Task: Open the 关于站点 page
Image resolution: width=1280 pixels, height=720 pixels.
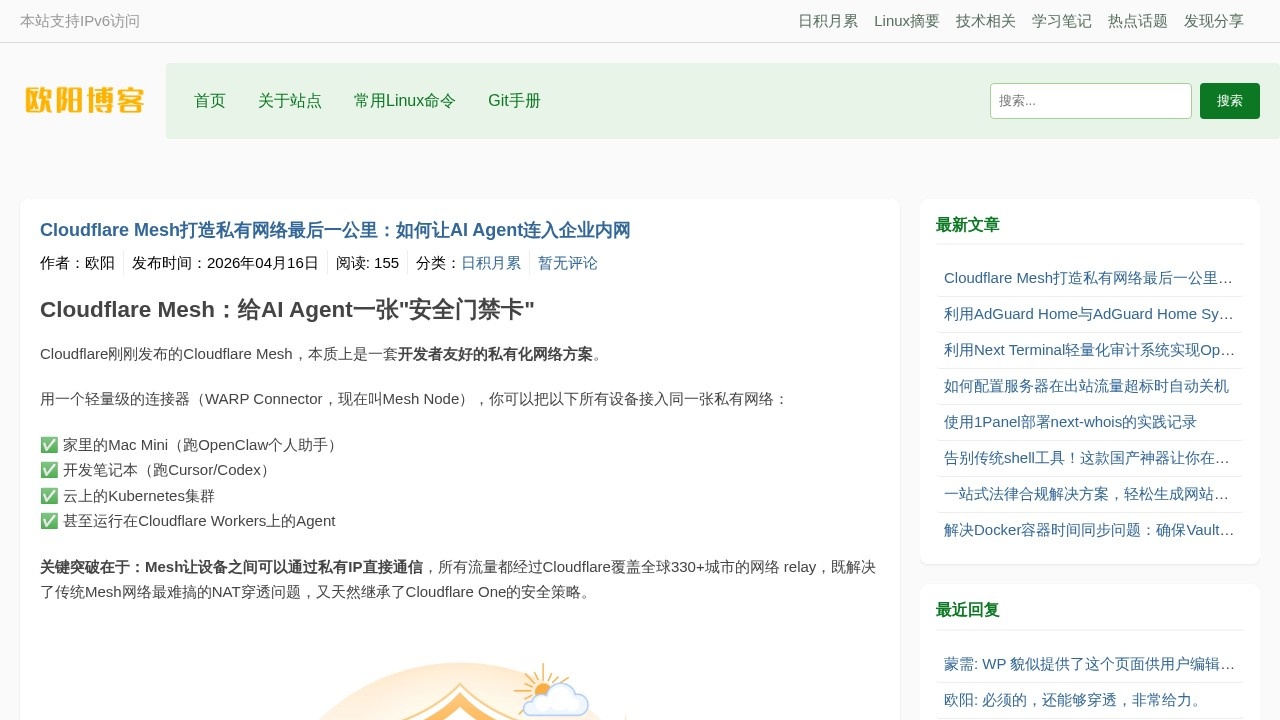Action: click(290, 100)
